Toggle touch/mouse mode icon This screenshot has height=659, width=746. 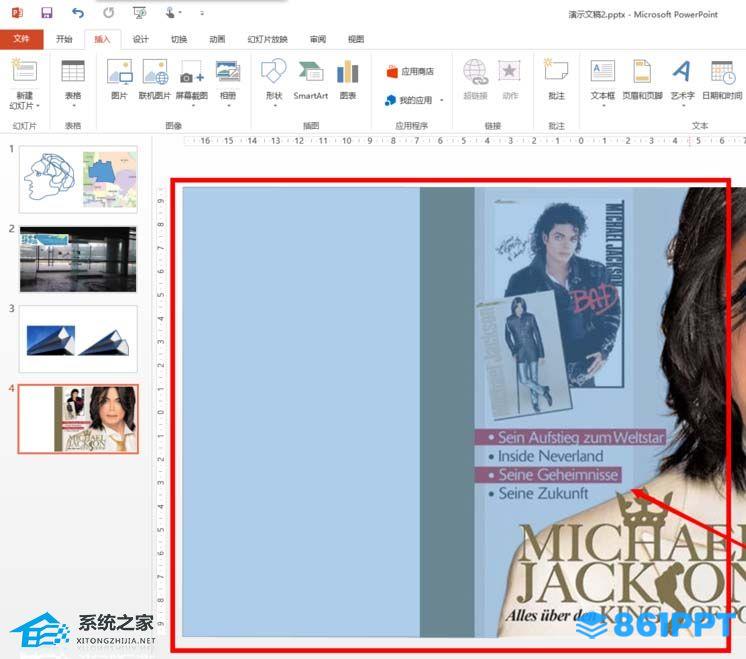[x=170, y=13]
